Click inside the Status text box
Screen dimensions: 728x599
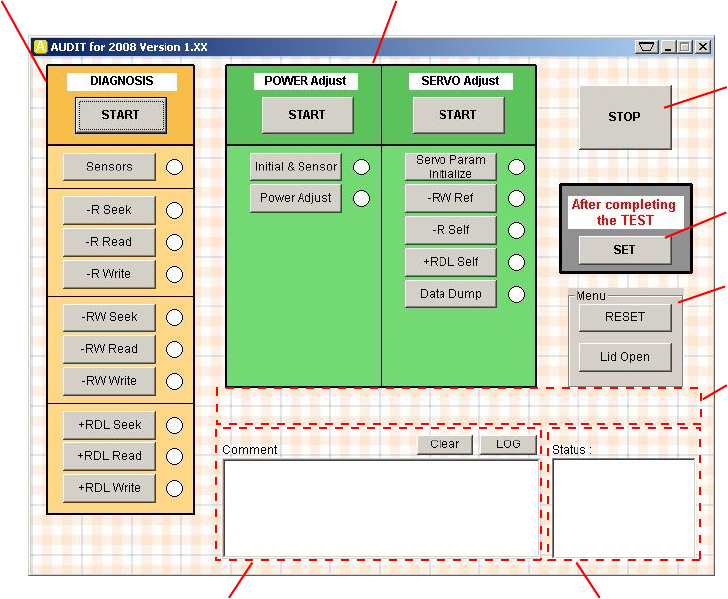point(624,508)
